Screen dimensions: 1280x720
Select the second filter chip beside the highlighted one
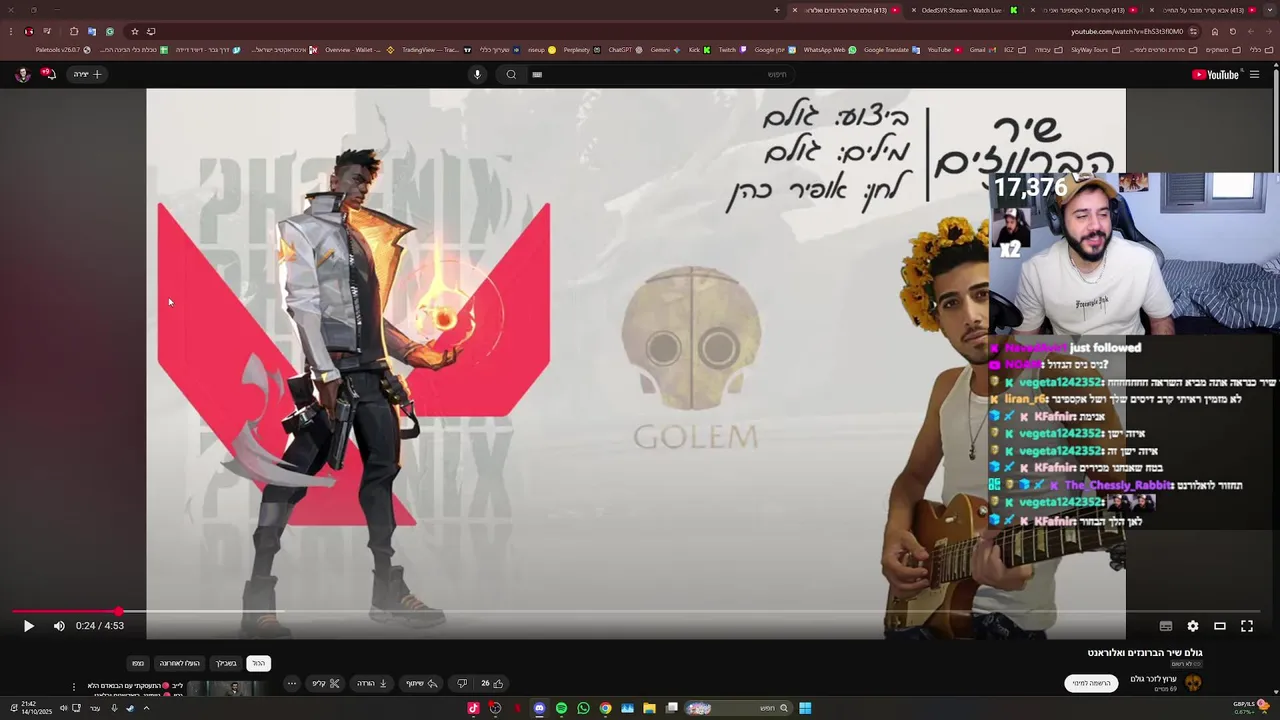(x=227, y=663)
